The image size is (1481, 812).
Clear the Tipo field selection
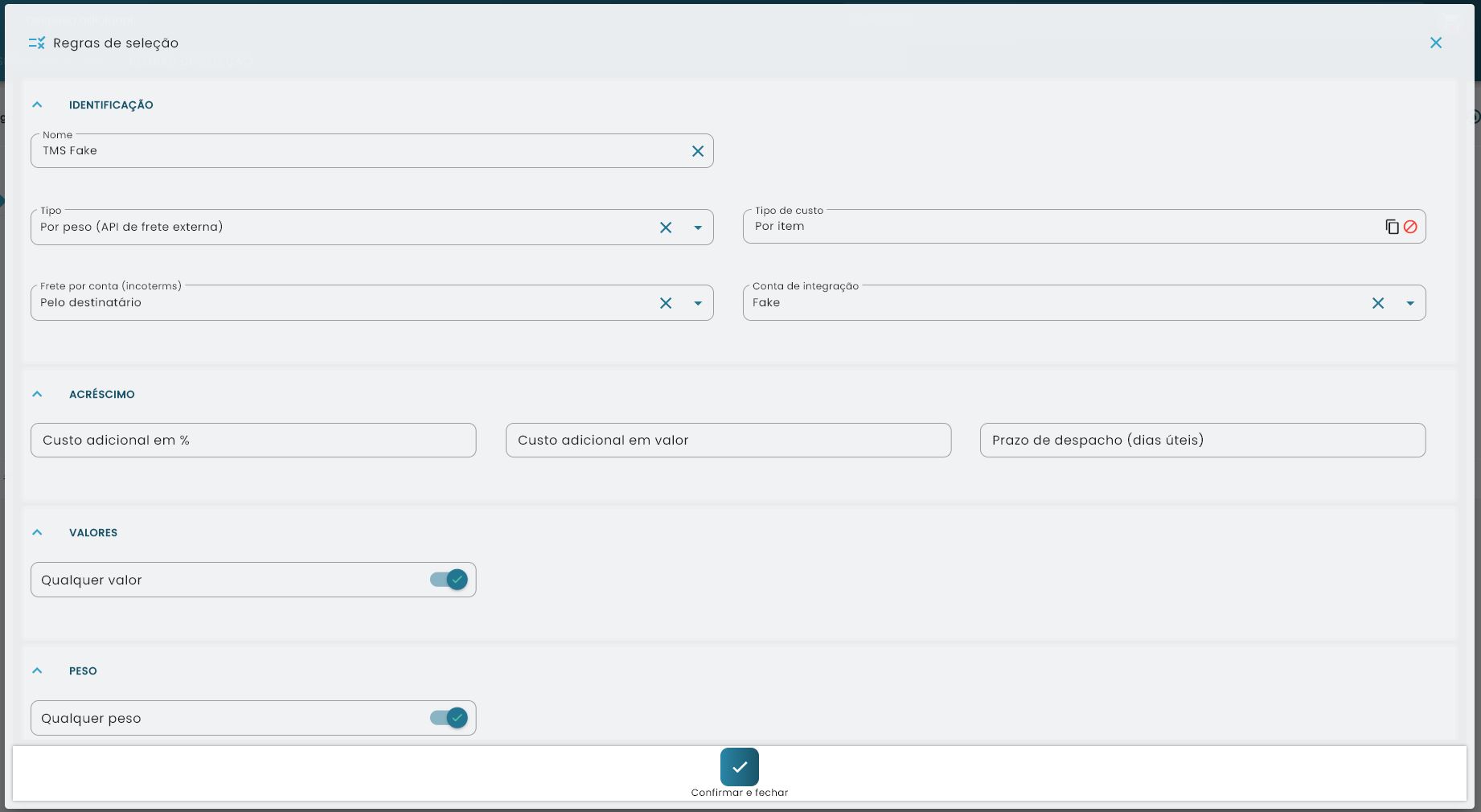(x=665, y=228)
